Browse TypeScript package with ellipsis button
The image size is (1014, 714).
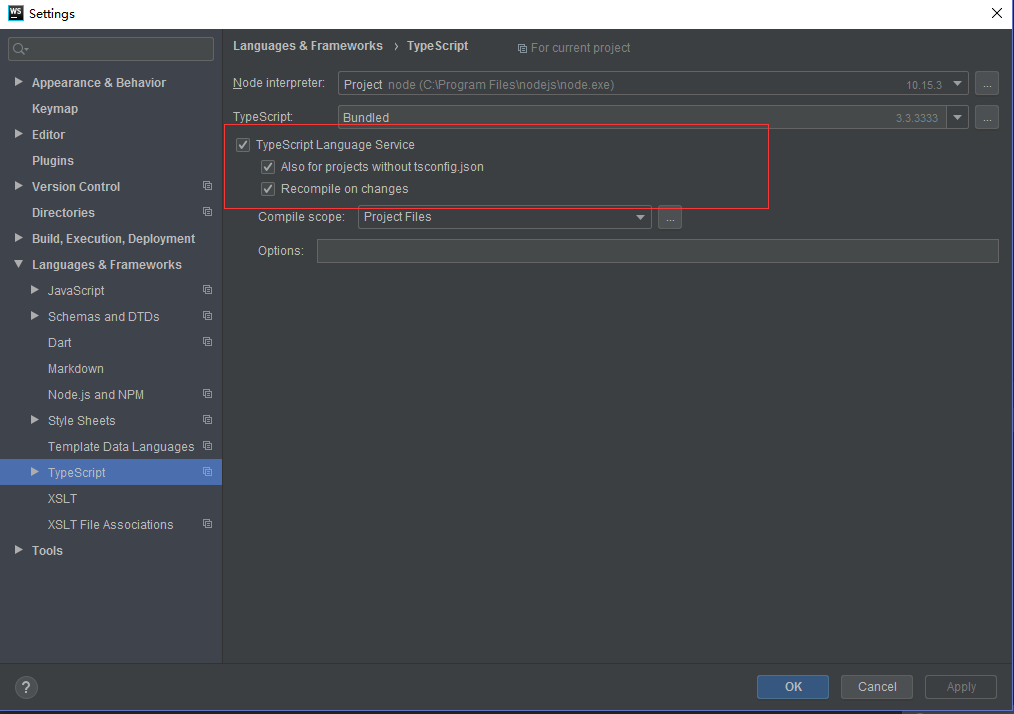[987, 117]
